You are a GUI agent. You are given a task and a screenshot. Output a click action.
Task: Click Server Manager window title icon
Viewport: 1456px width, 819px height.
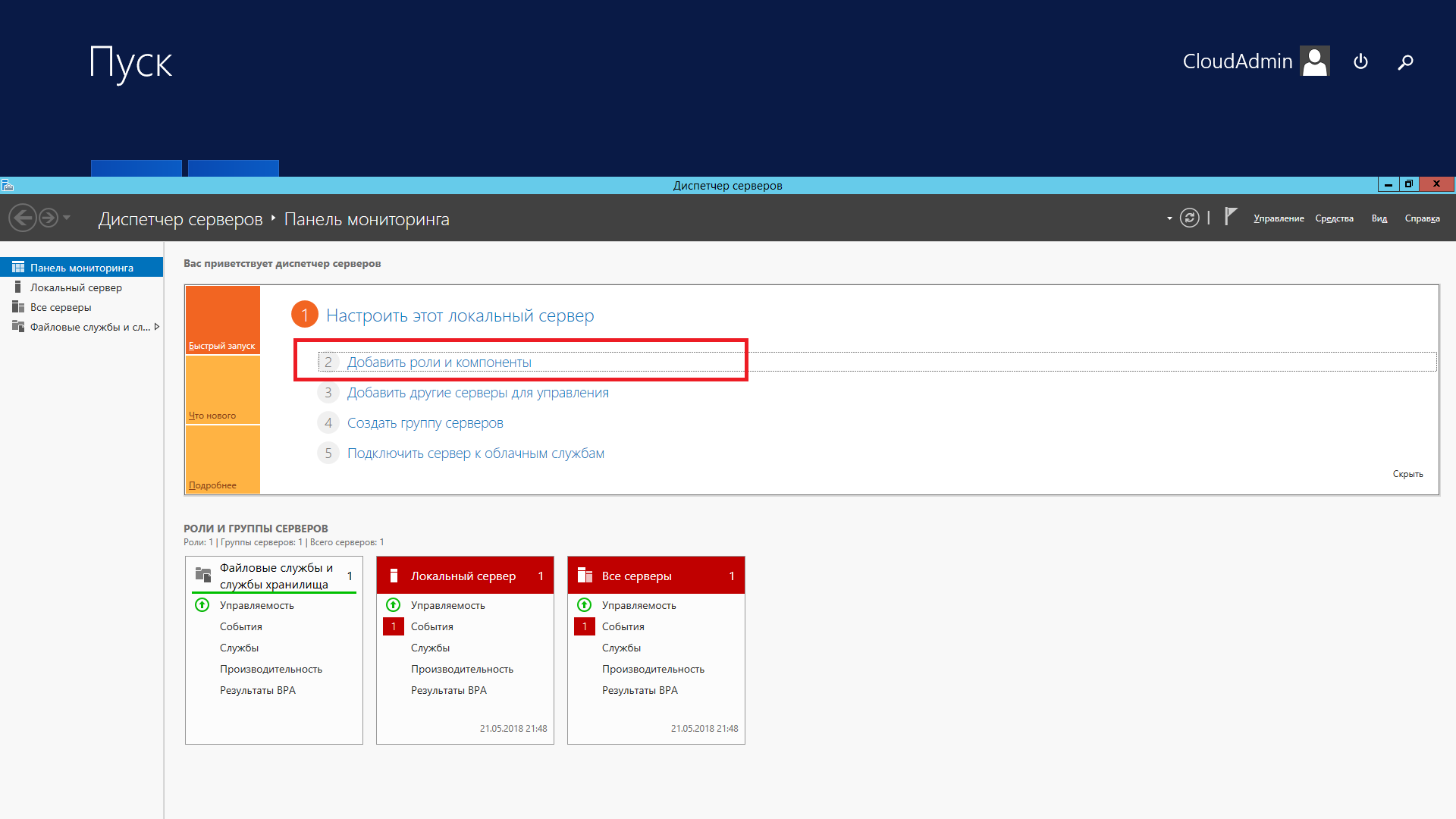coord(7,185)
